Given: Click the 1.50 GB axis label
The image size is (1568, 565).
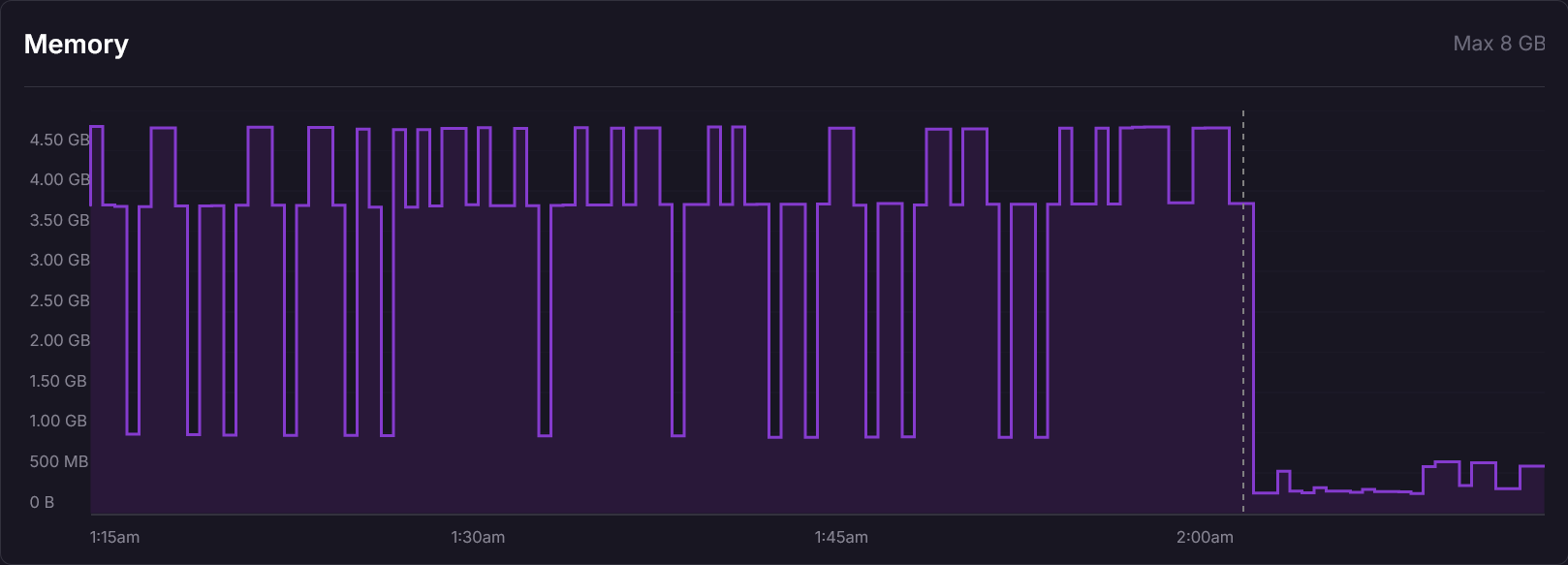Looking at the screenshot, I should pyautogui.click(x=58, y=381).
